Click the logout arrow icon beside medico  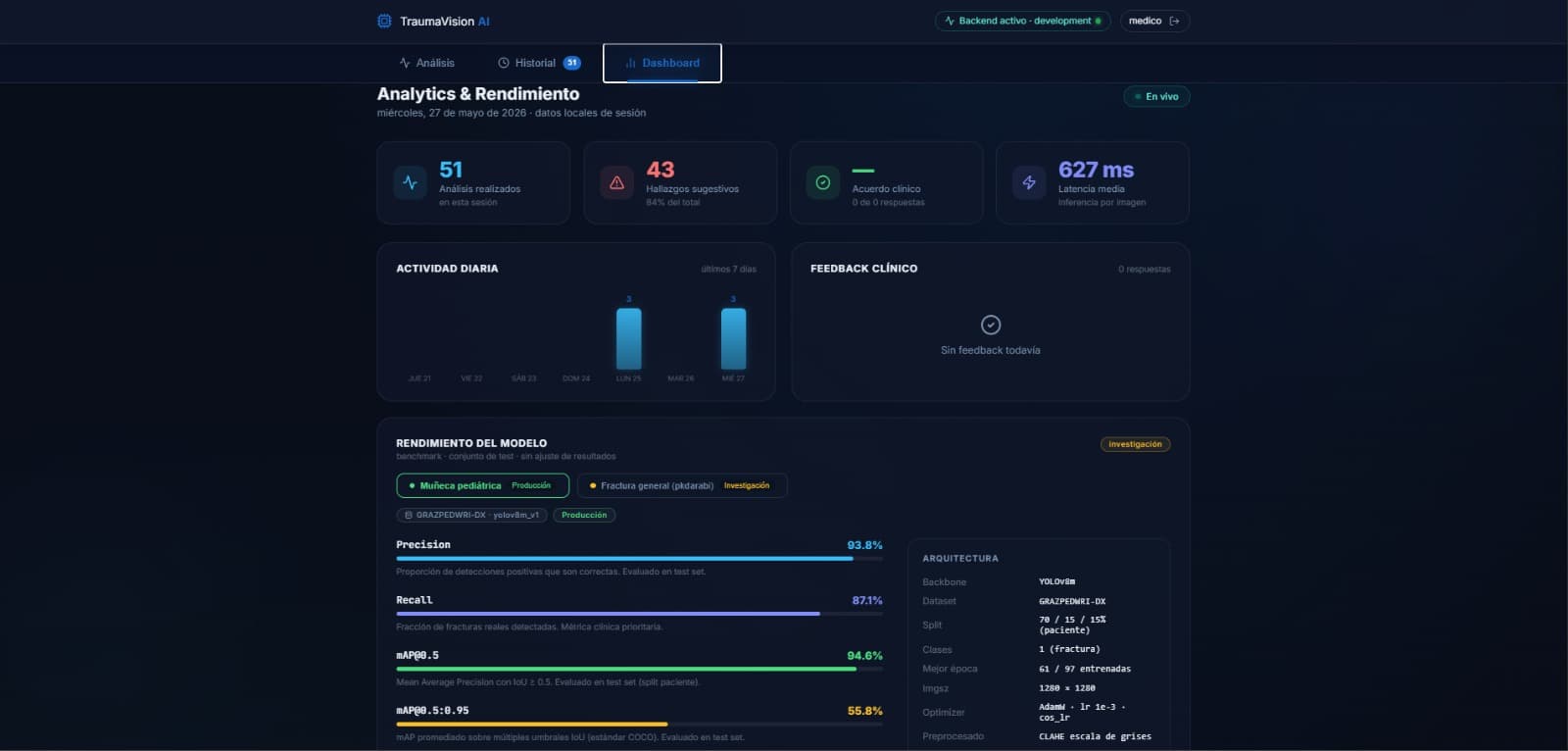1174,21
